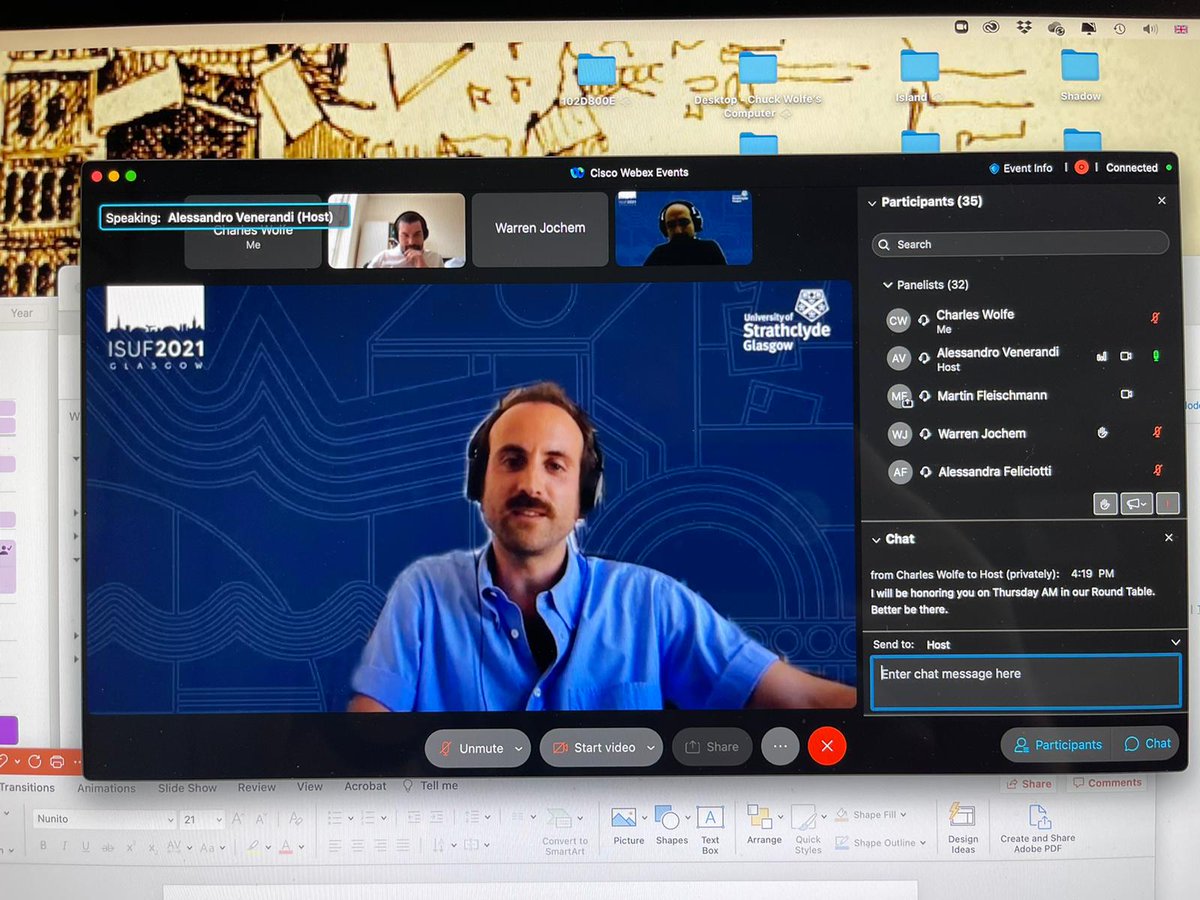The width and height of the screenshot is (1200, 900).
Task: Toggle Bold formatting in the PowerPoint ribbon
Action: pos(42,845)
